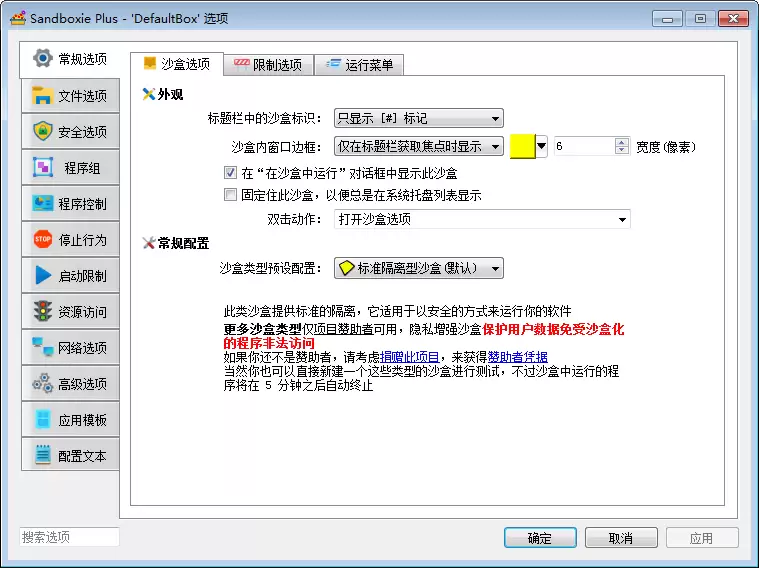This screenshot has height=568, width=759.
Task: Increase border width with up arrow
Action: pyautogui.click(x=622, y=142)
